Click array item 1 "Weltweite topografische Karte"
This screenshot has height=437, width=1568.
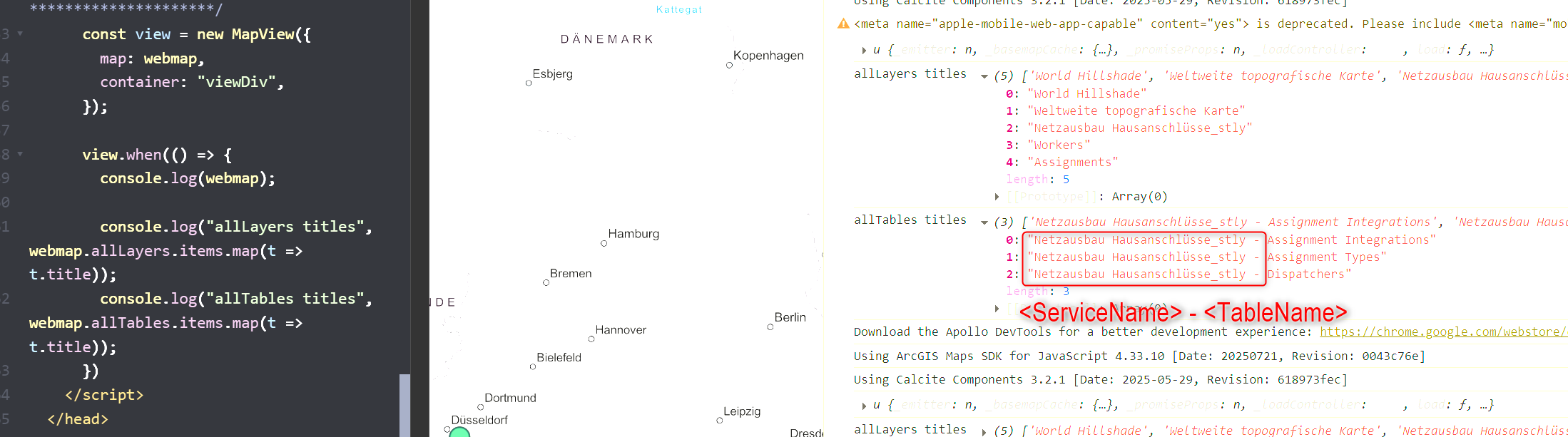tap(1136, 110)
